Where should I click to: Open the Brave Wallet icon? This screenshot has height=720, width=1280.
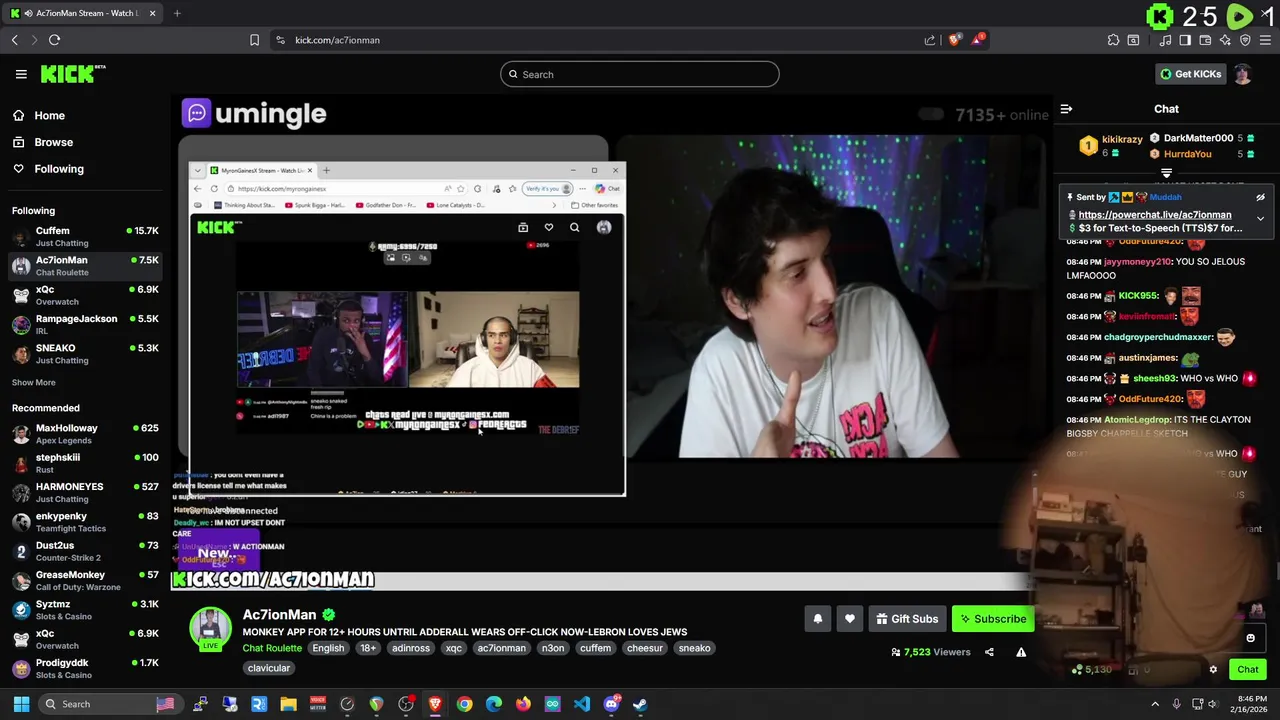1205,40
